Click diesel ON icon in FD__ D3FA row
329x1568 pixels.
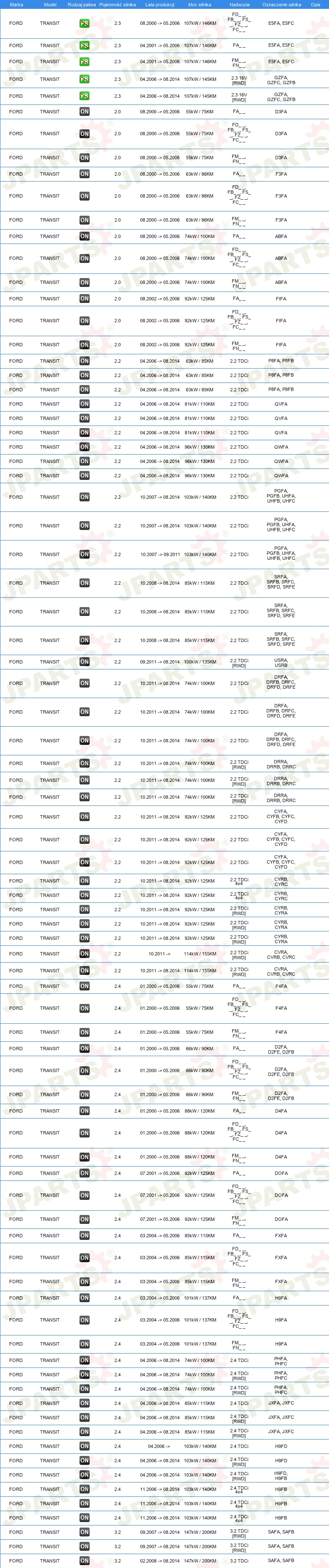tap(85, 133)
